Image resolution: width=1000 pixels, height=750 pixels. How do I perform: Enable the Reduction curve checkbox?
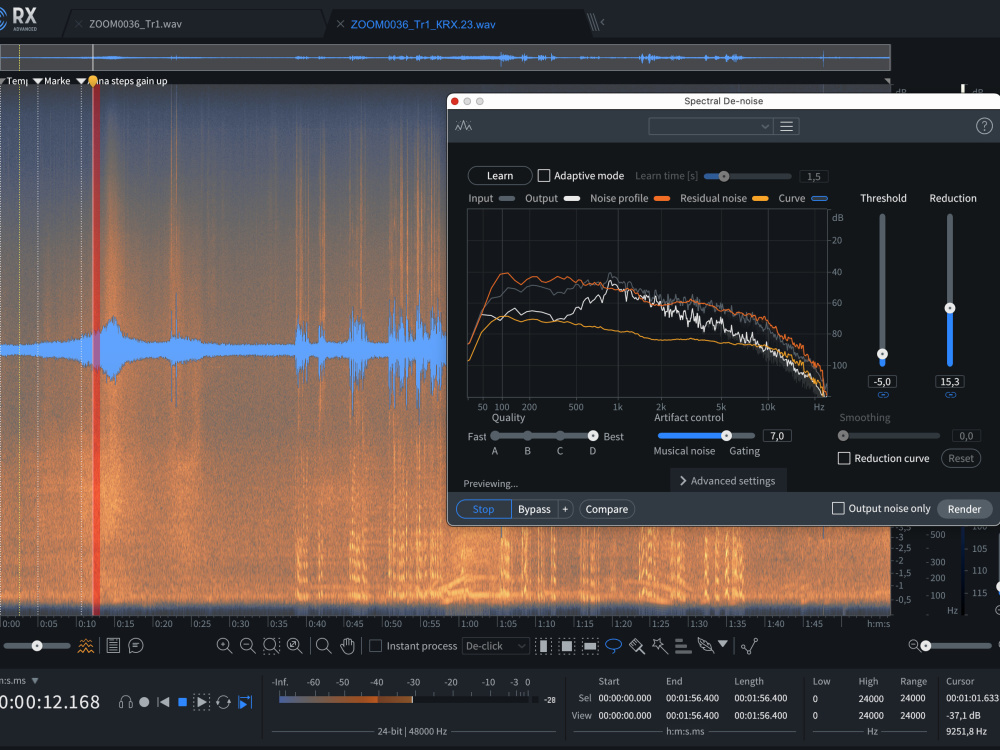tap(844, 458)
